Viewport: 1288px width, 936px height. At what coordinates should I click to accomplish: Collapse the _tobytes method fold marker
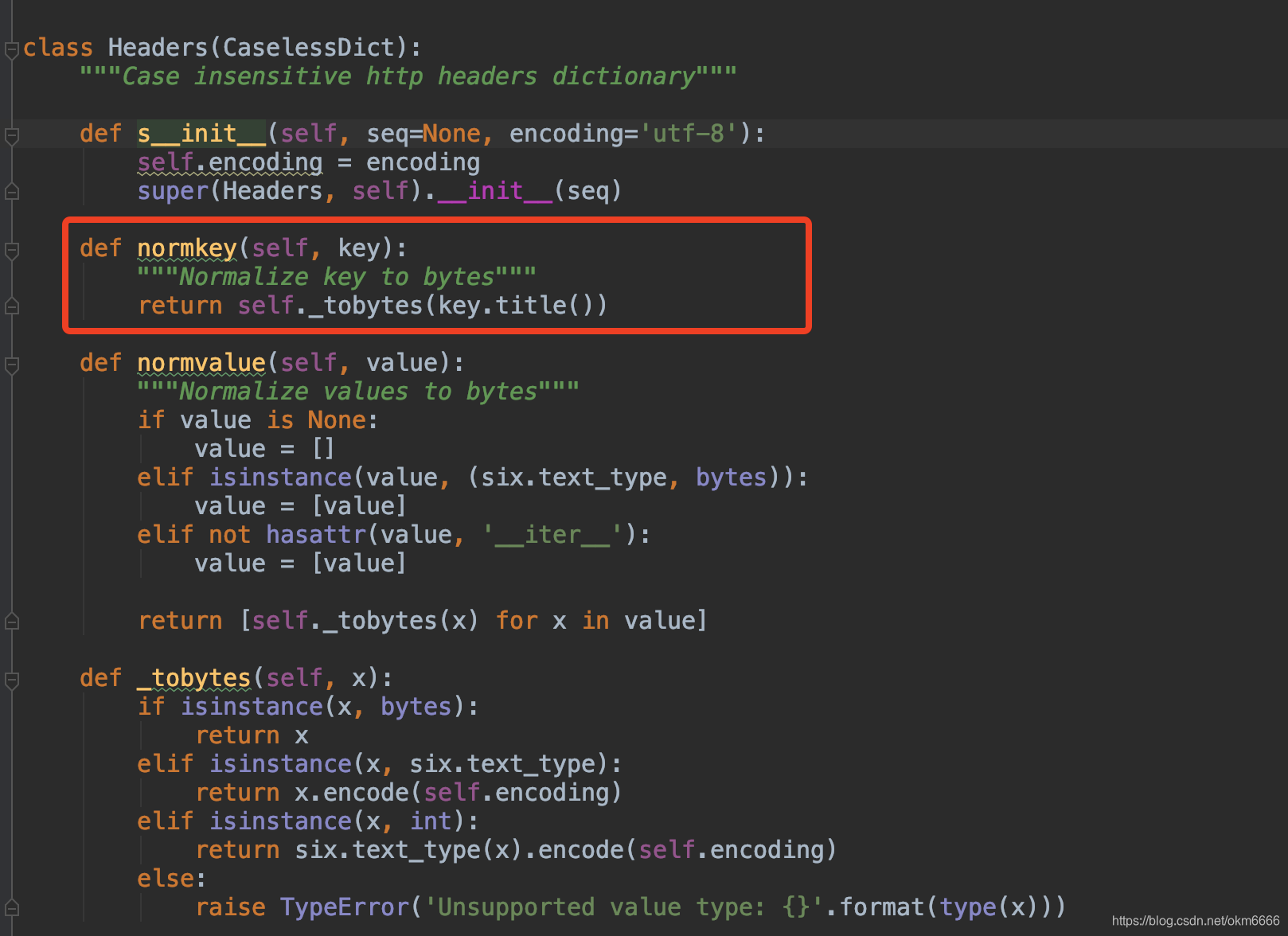(11, 681)
